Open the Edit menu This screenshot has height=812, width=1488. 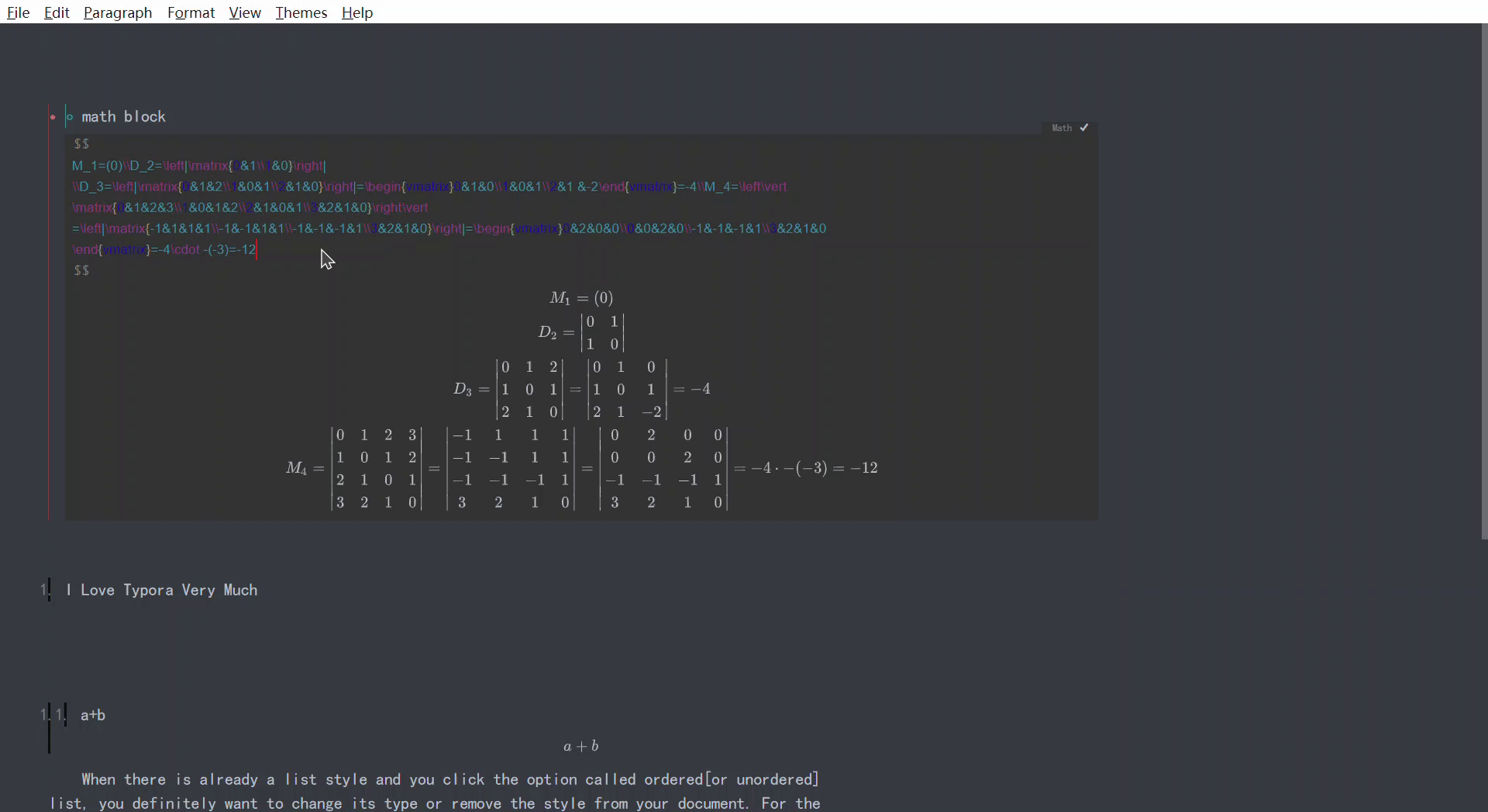tap(57, 12)
